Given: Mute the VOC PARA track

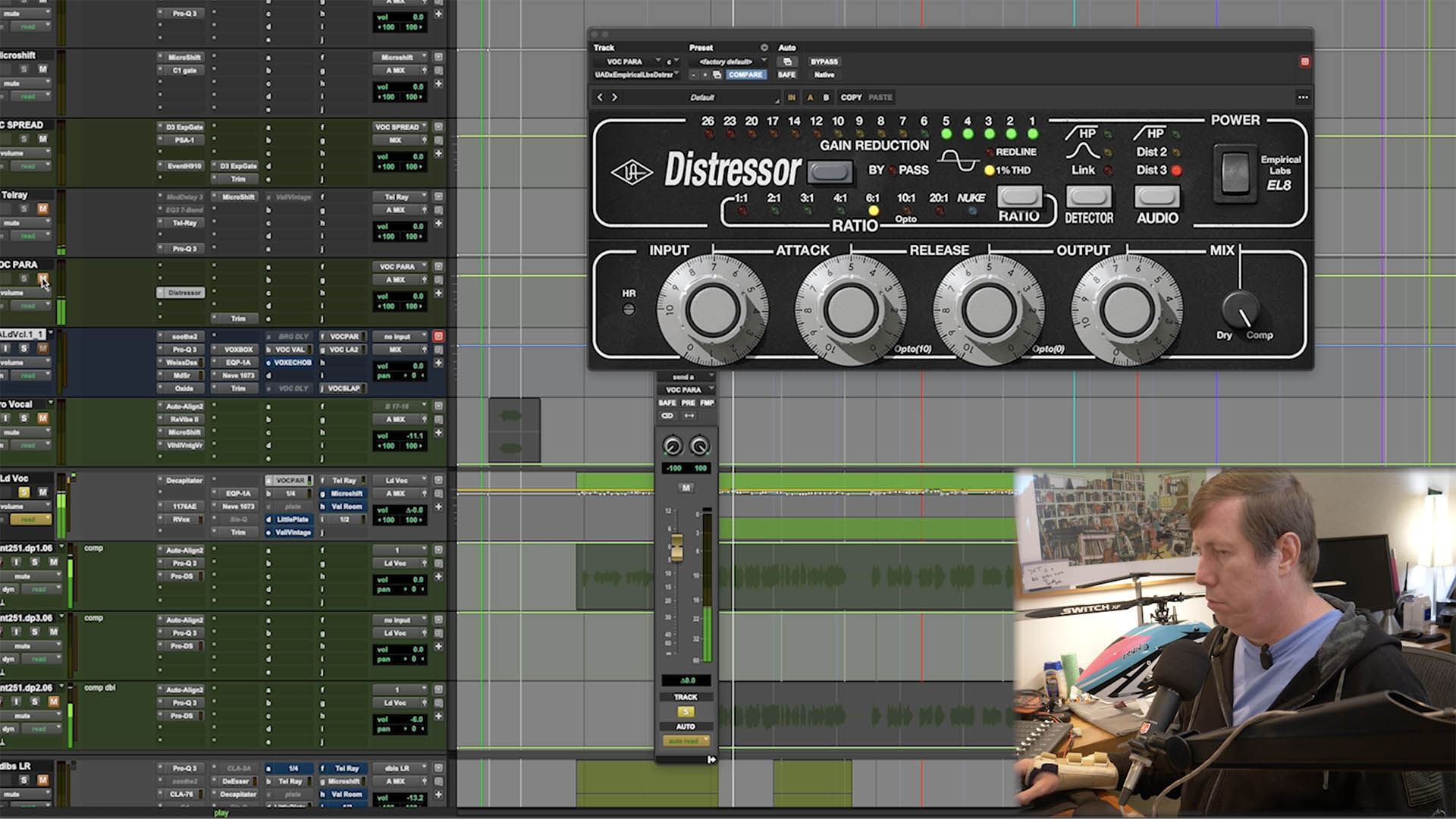Looking at the screenshot, I should (x=42, y=278).
